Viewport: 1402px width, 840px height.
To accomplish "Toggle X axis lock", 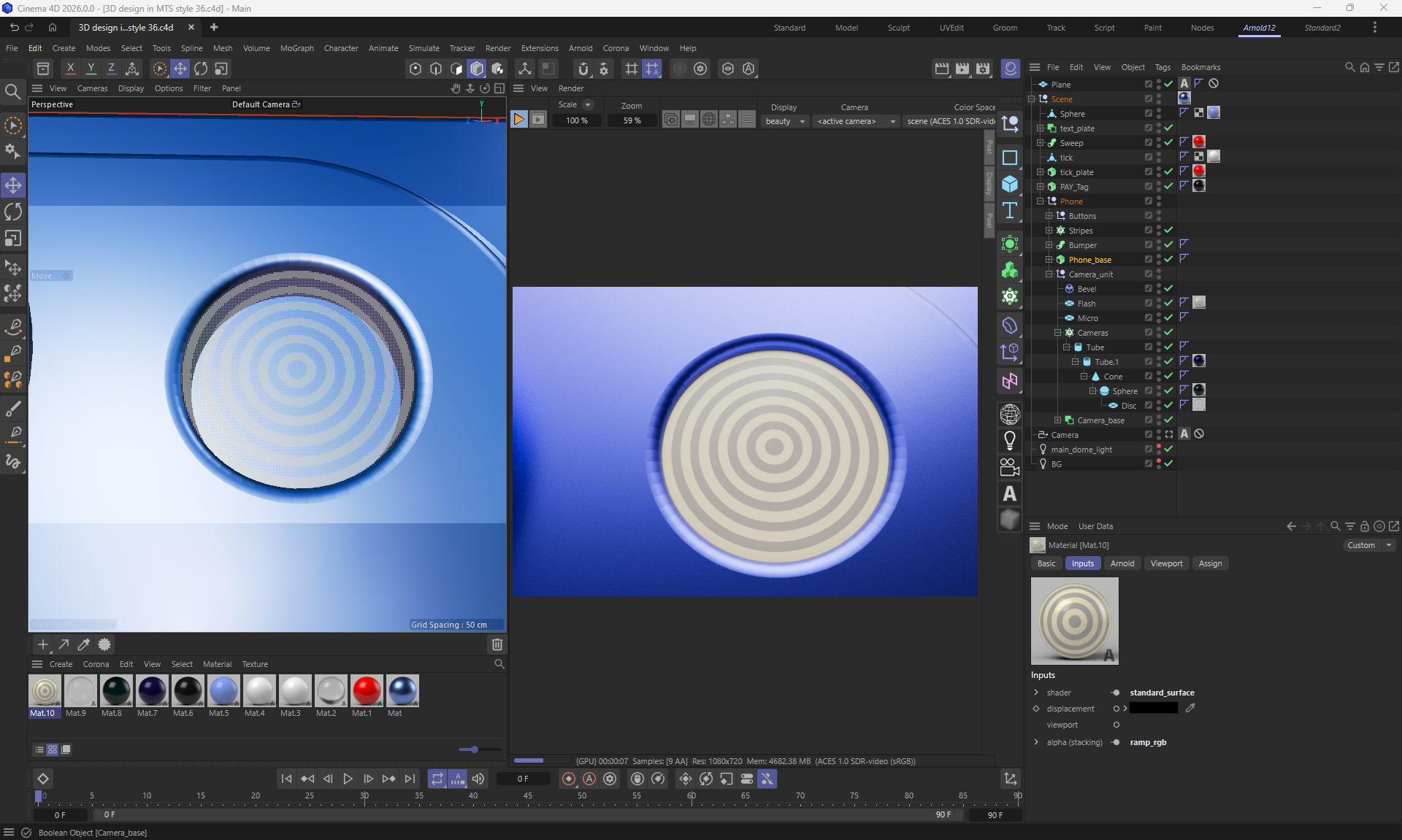I will point(70,69).
